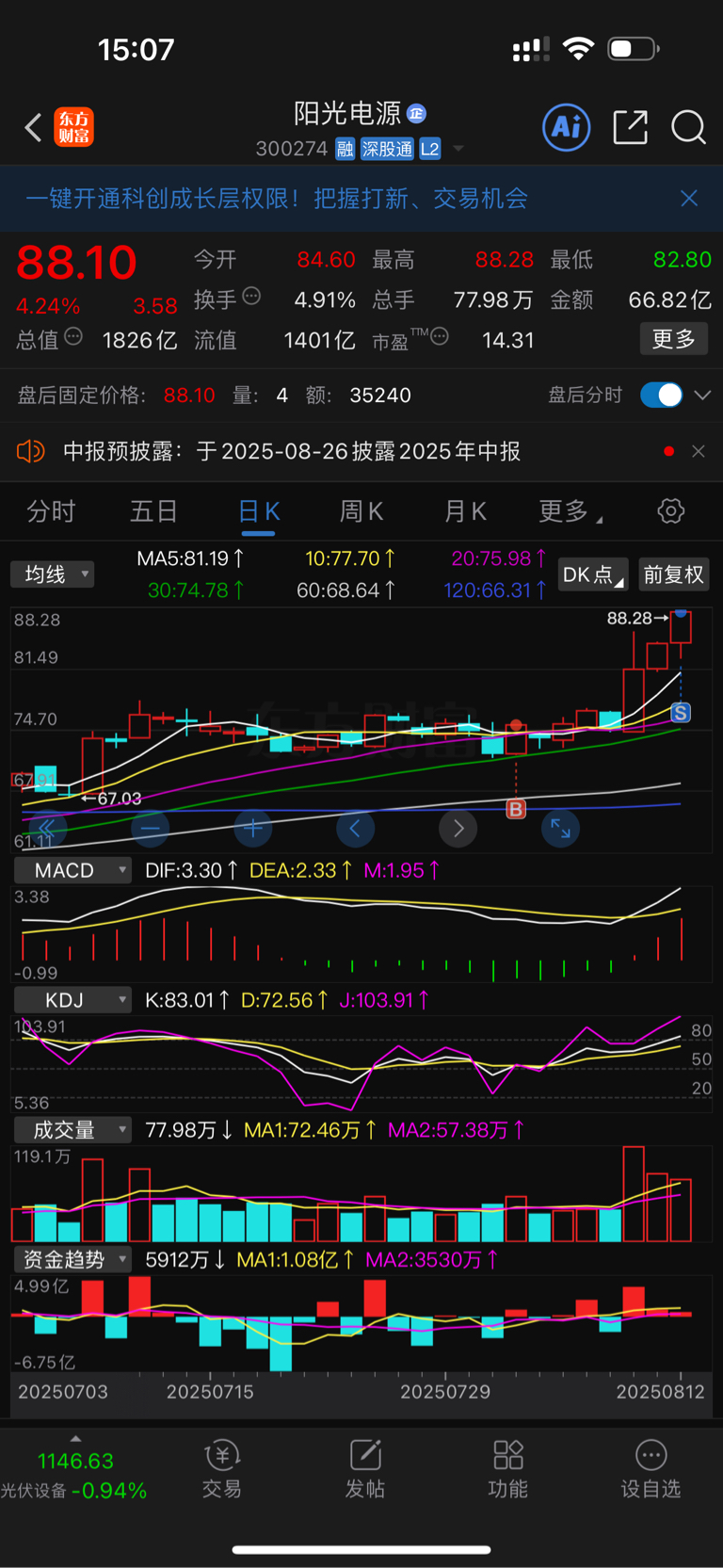This screenshot has width=723, height=1568.
Task: Tap the 金额 66.82亿 value
Action: pyautogui.click(x=669, y=300)
